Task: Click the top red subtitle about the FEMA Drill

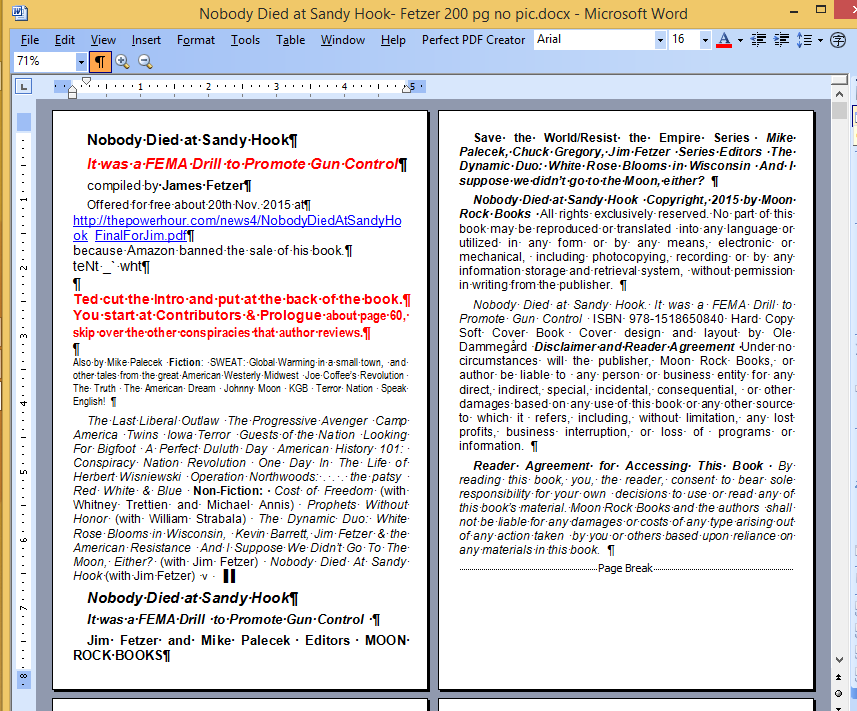Action: [x=243, y=164]
